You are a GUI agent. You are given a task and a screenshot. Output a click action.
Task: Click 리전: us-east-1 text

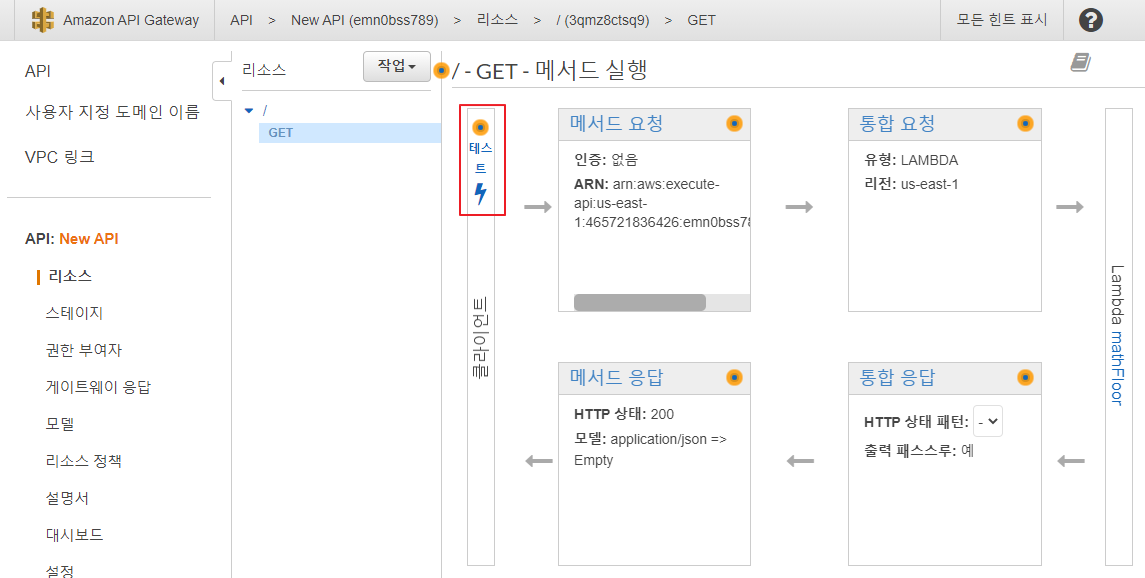tap(911, 184)
